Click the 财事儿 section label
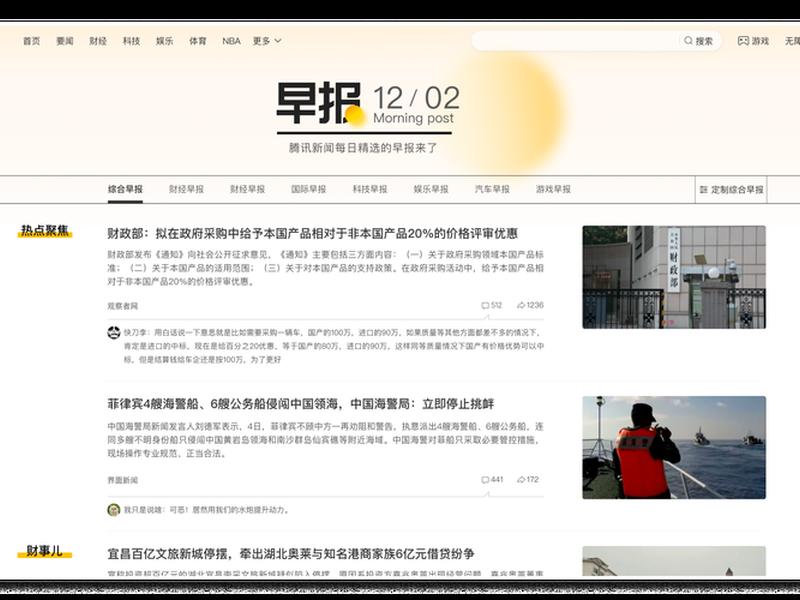Viewport: 800px width, 600px height. pyautogui.click(x=45, y=551)
